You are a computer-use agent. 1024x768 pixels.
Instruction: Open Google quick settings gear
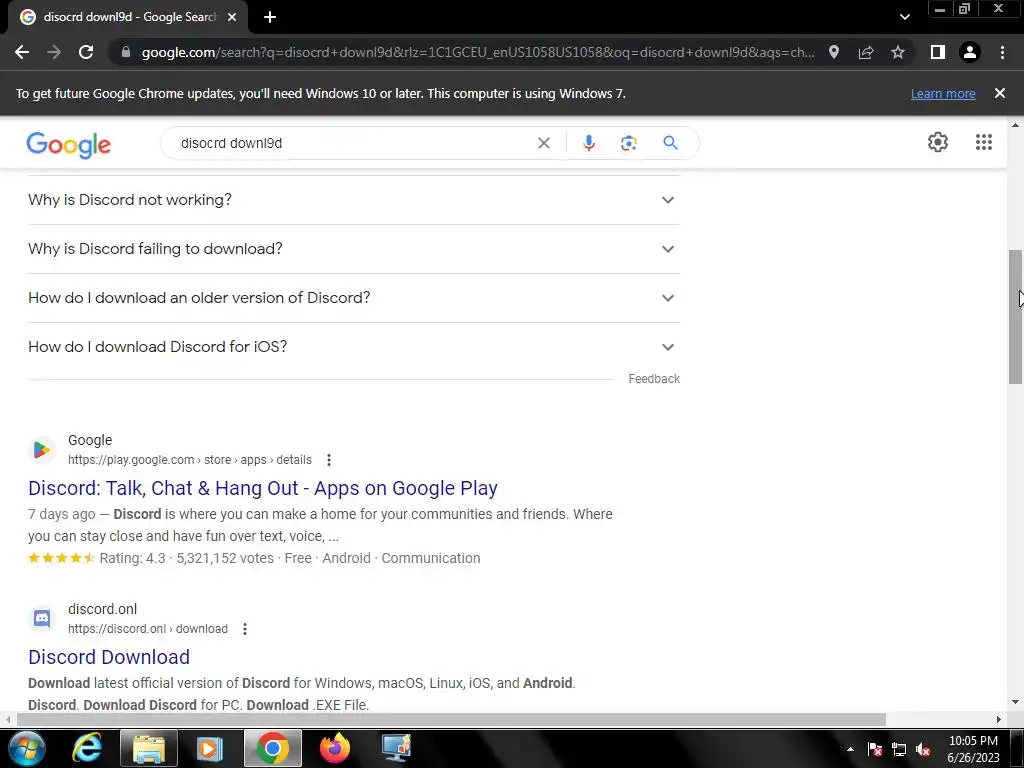coord(938,142)
